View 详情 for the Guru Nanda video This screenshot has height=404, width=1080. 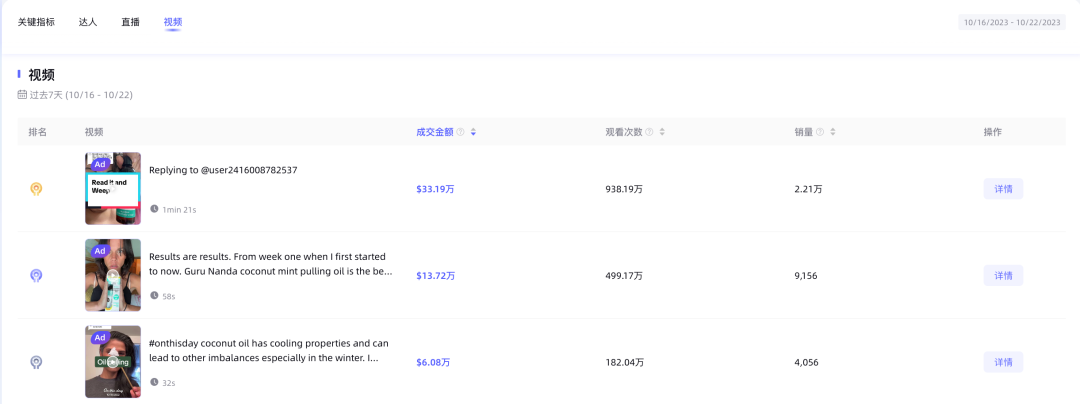coord(1003,275)
